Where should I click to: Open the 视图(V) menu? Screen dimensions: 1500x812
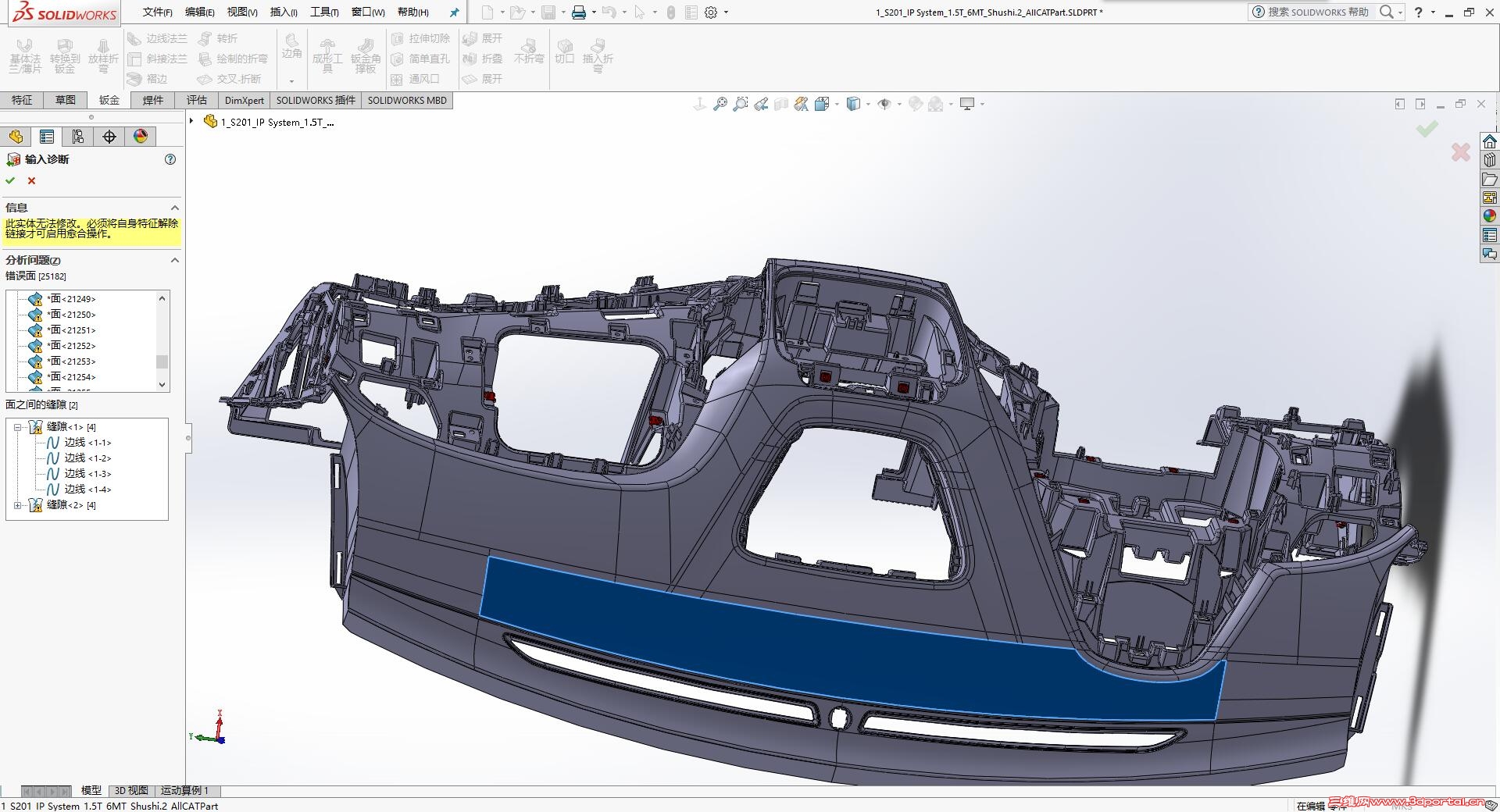click(x=242, y=12)
